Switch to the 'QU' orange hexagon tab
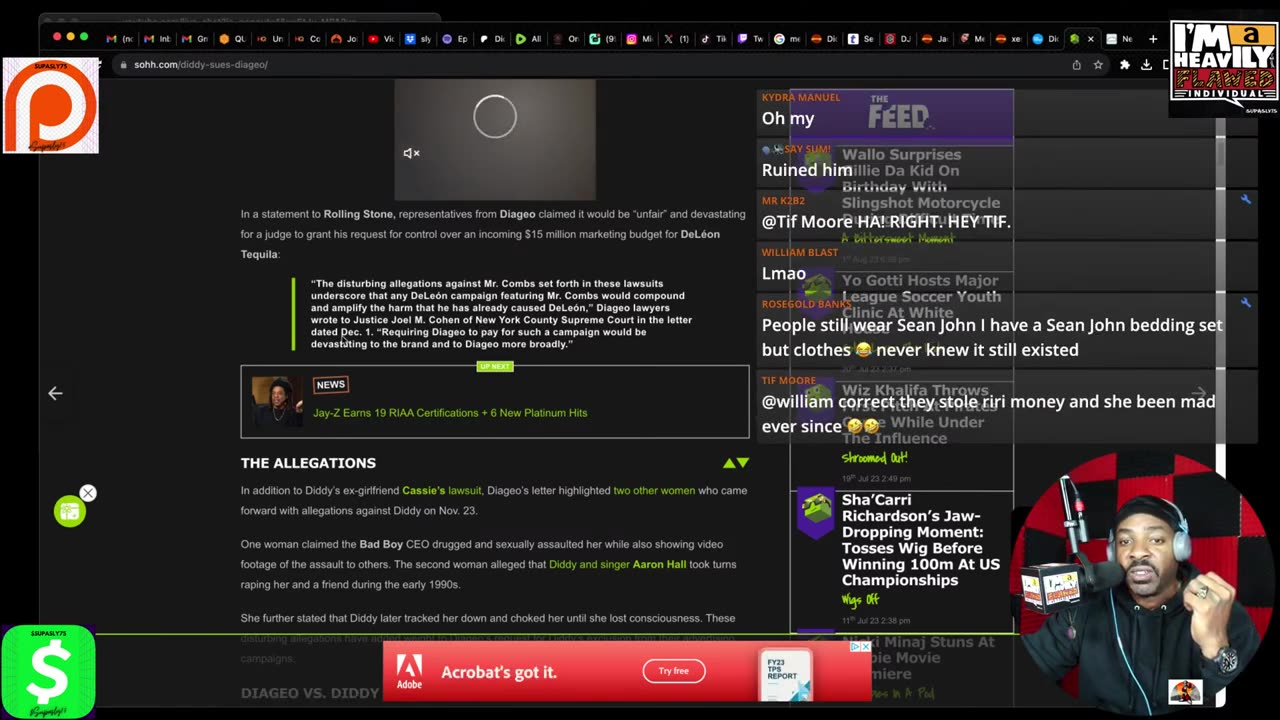 [x=233, y=39]
